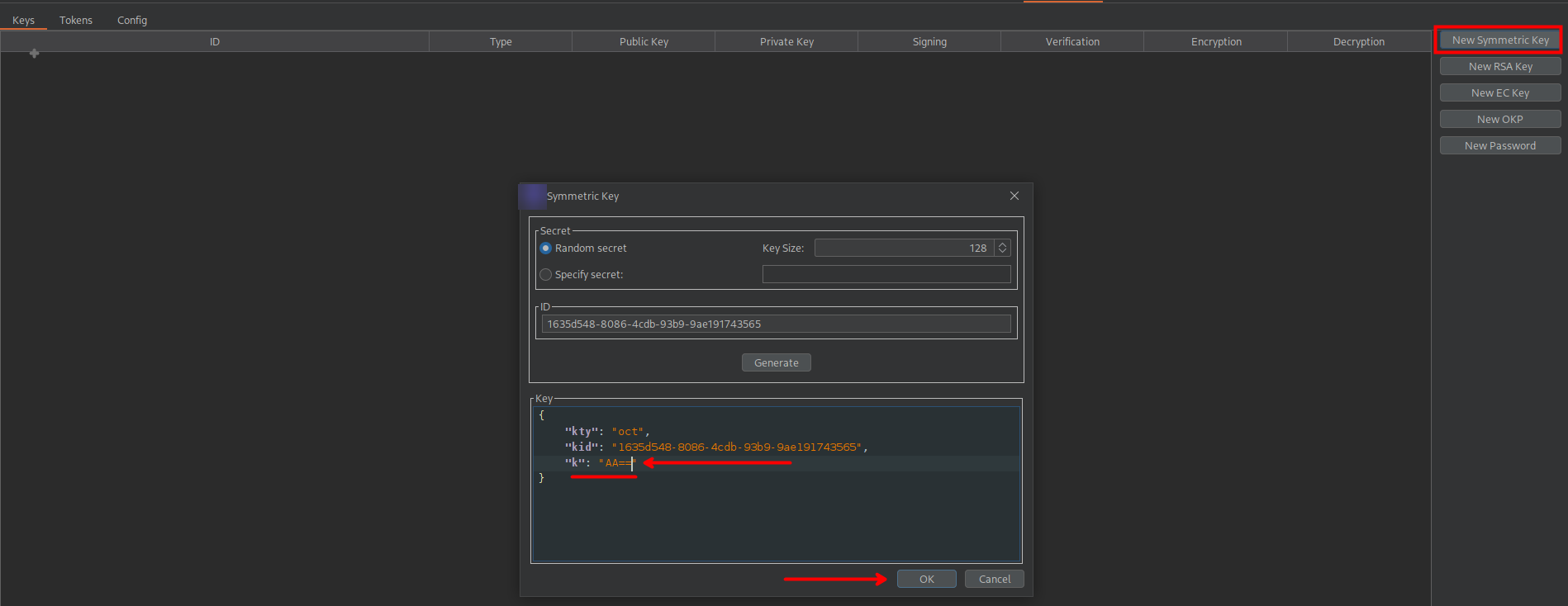Screen dimensions: 1568x606
Task: Choose the Specify secret option
Action: (x=545, y=275)
